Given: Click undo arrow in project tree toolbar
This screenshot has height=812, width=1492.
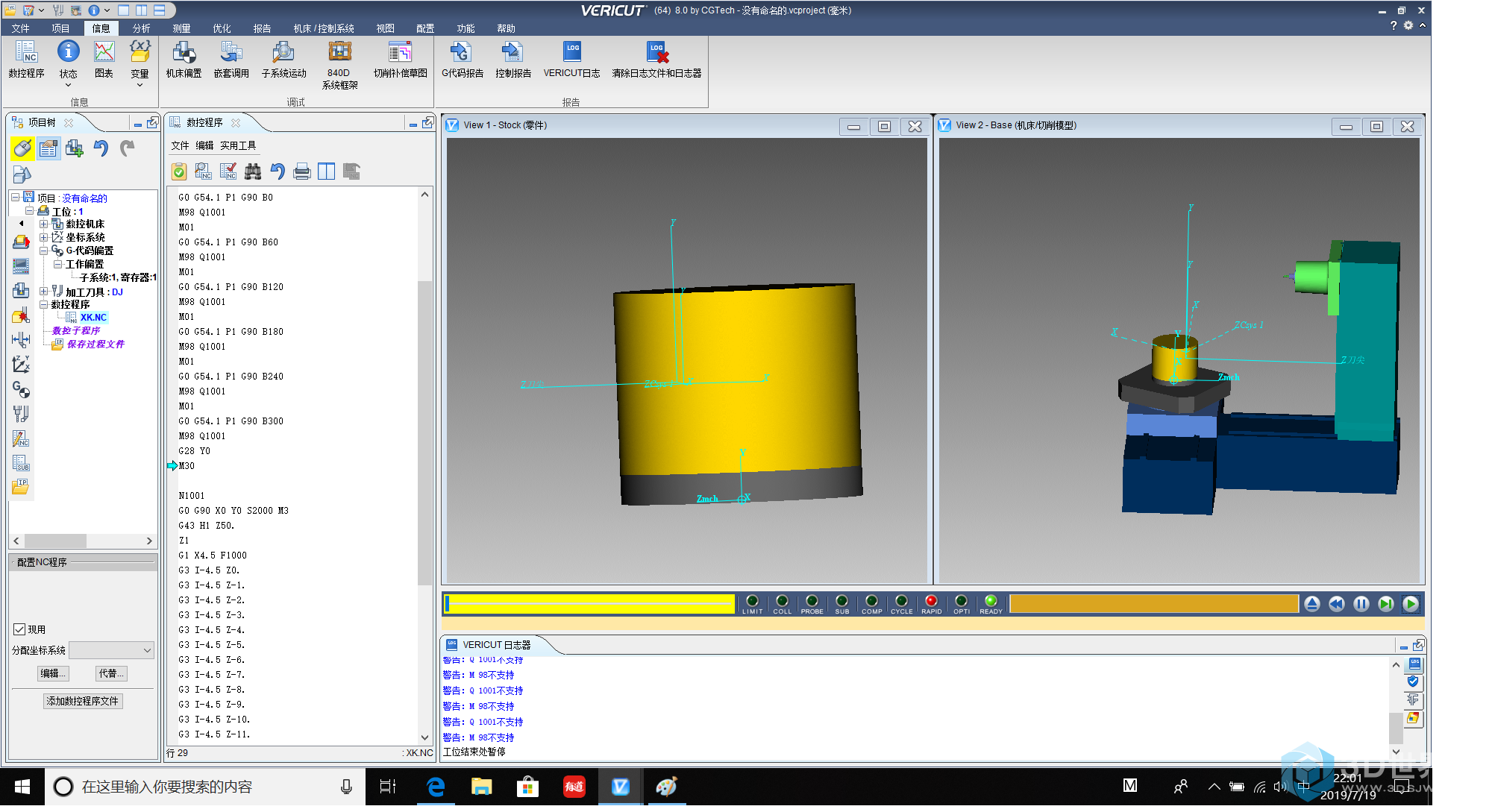Looking at the screenshot, I should click(x=101, y=148).
